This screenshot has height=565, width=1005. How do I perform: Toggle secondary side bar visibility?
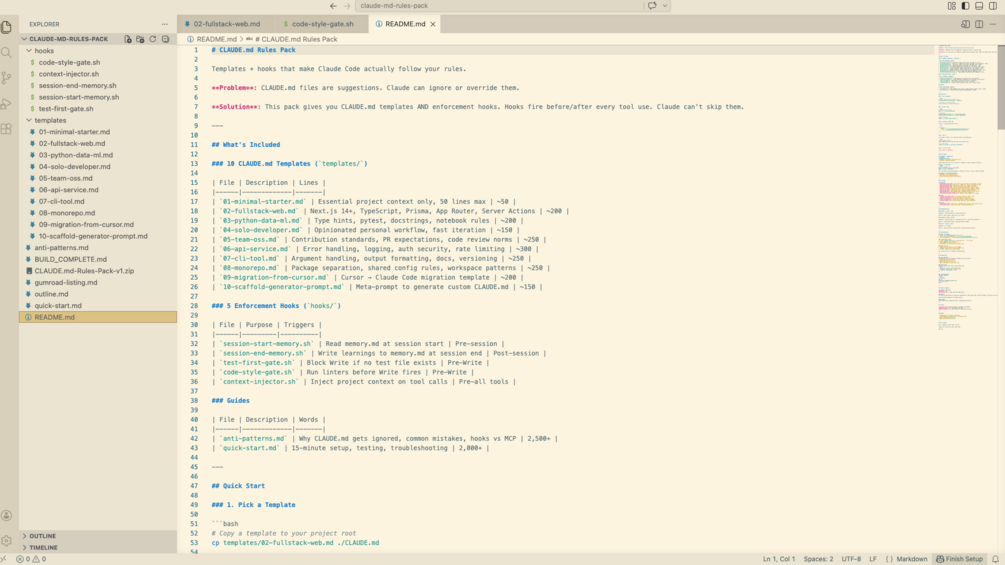coord(993,6)
